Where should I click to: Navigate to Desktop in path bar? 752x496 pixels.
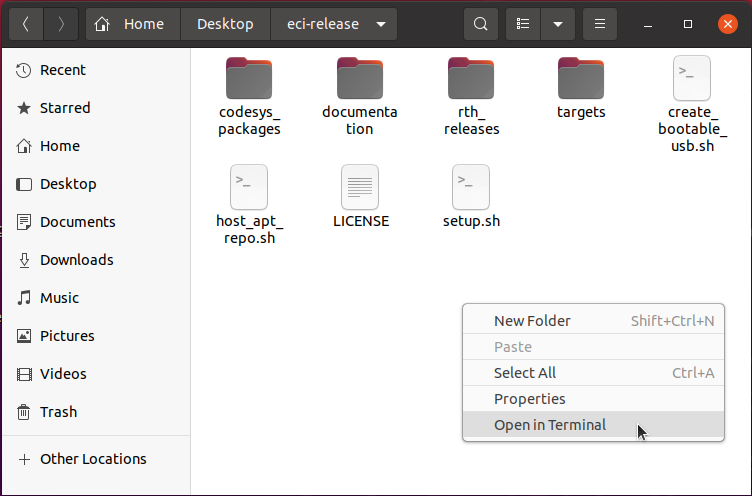click(225, 24)
